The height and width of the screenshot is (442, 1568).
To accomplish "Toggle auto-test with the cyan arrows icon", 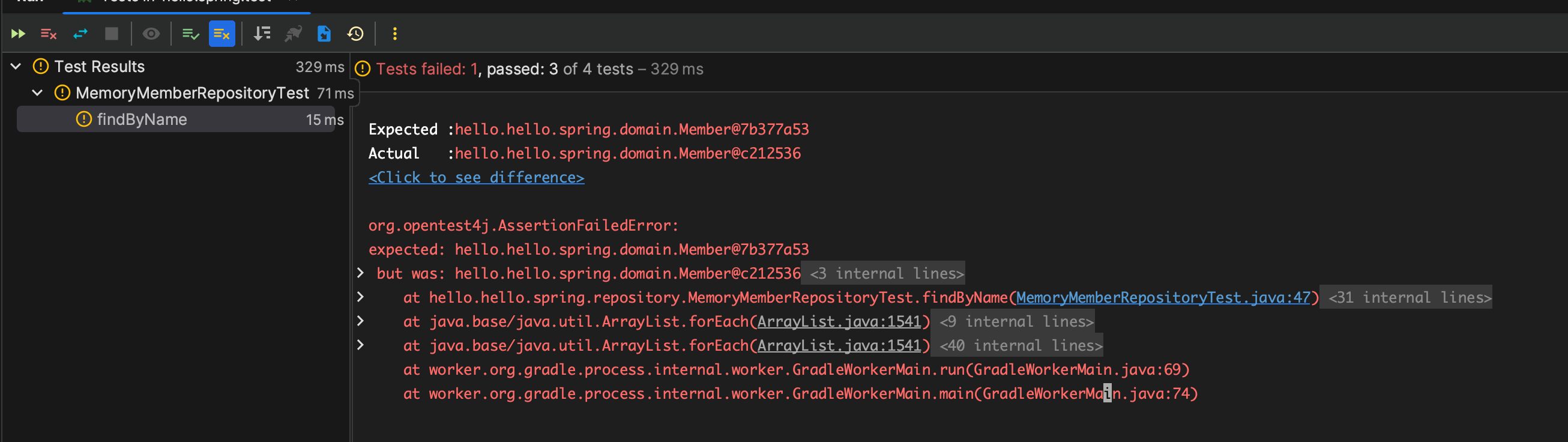I will pos(80,34).
